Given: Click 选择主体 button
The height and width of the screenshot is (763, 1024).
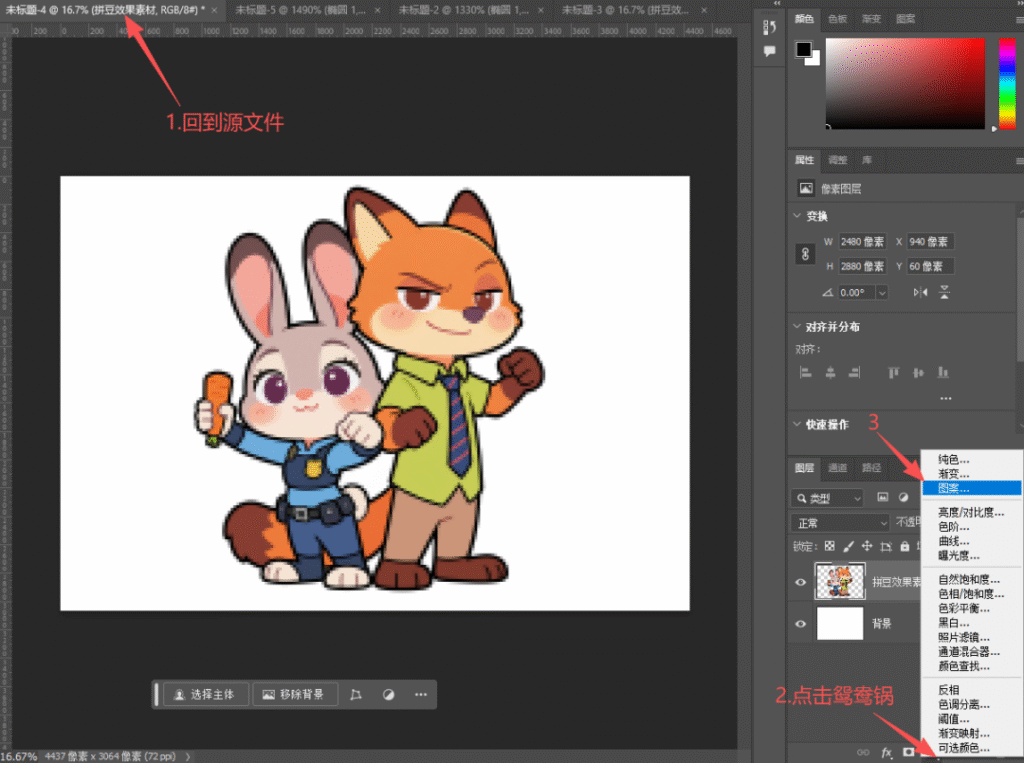Looking at the screenshot, I should 205,694.
